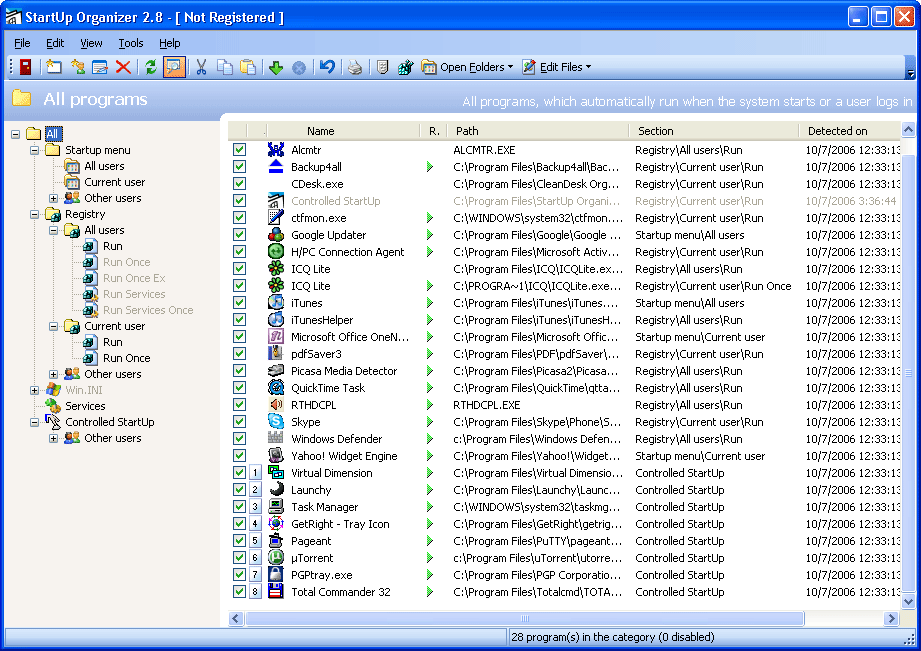Disable the Windows Defender checkbox
The height and width of the screenshot is (651, 921).
[x=239, y=438]
